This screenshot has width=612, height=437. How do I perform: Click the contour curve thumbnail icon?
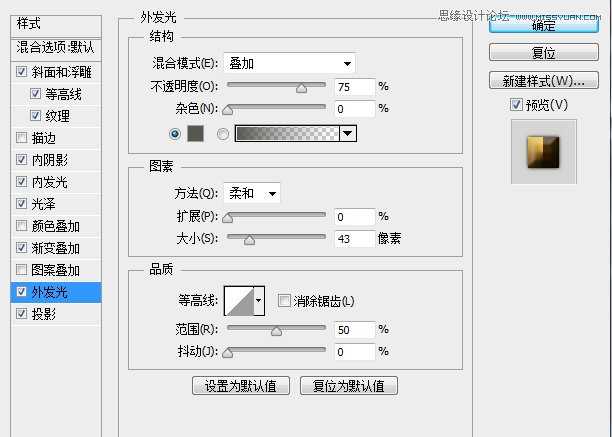[x=238, y=300]
